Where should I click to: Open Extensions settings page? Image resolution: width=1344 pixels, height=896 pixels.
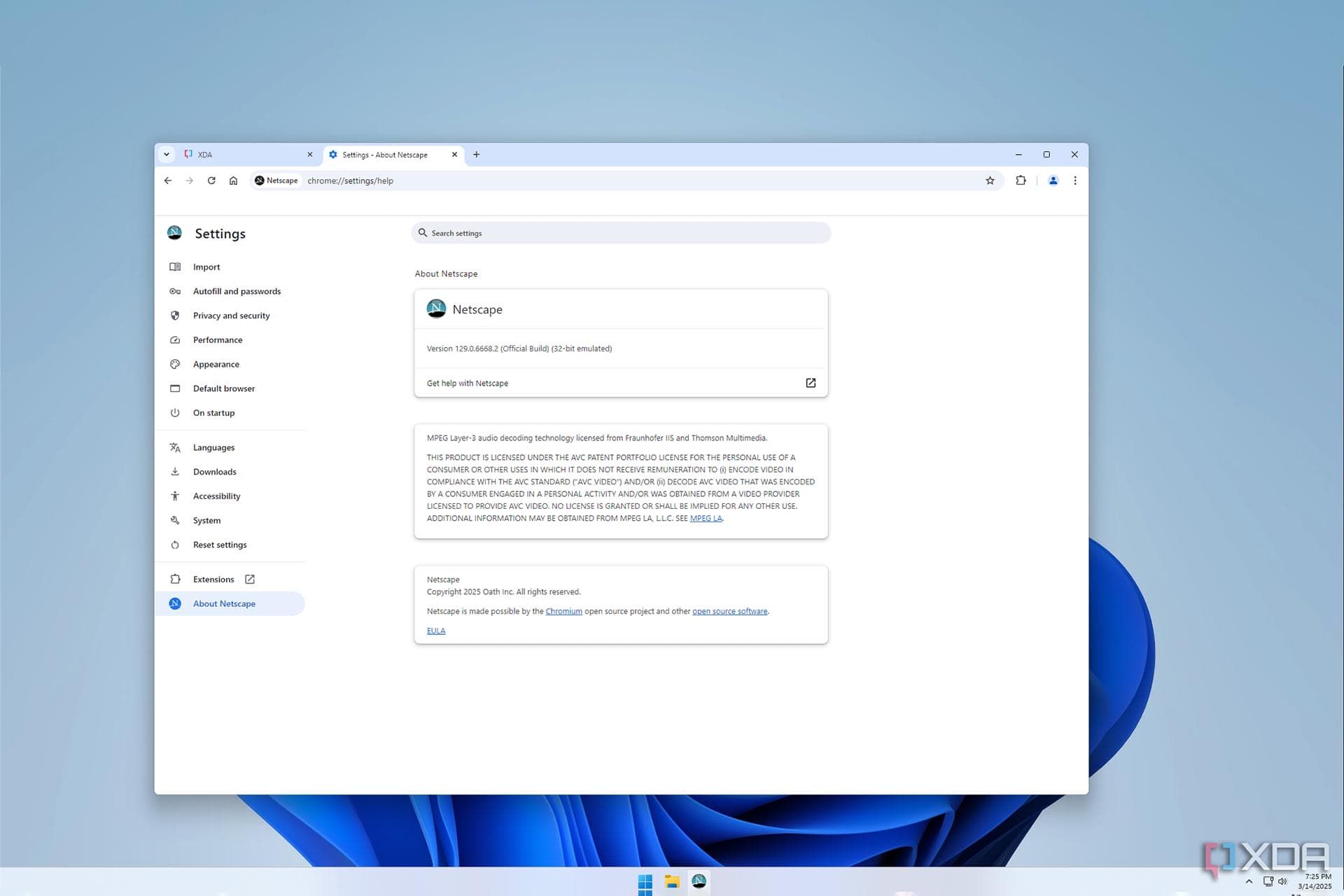point(214,578)
